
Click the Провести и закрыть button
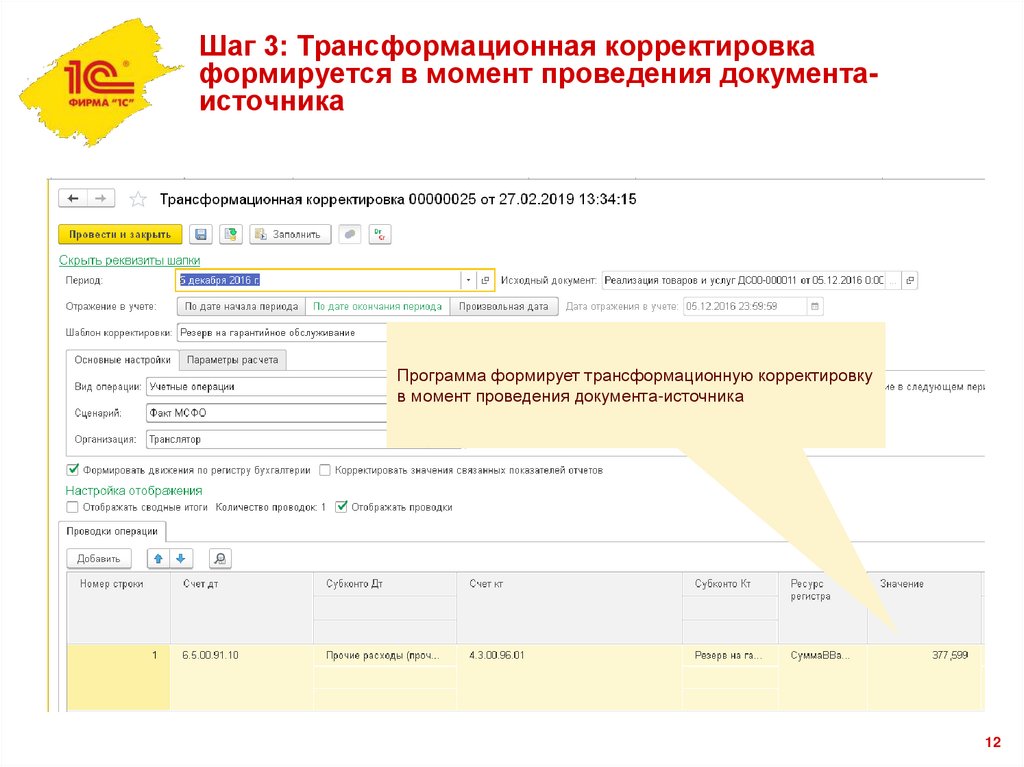tap(120, 235)
